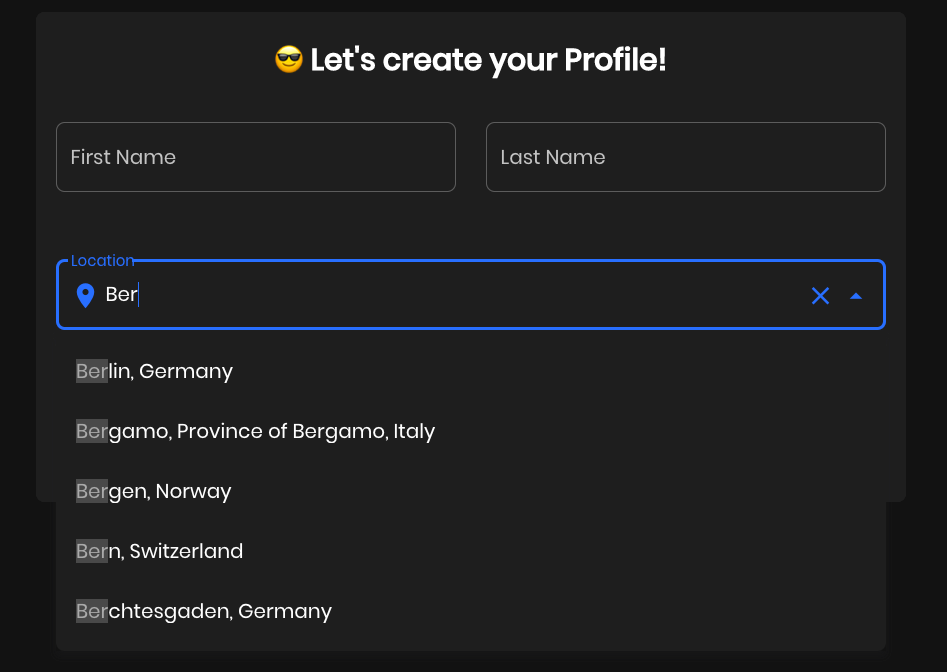Pick Bergen, Norway from the list

pos(153,491)
